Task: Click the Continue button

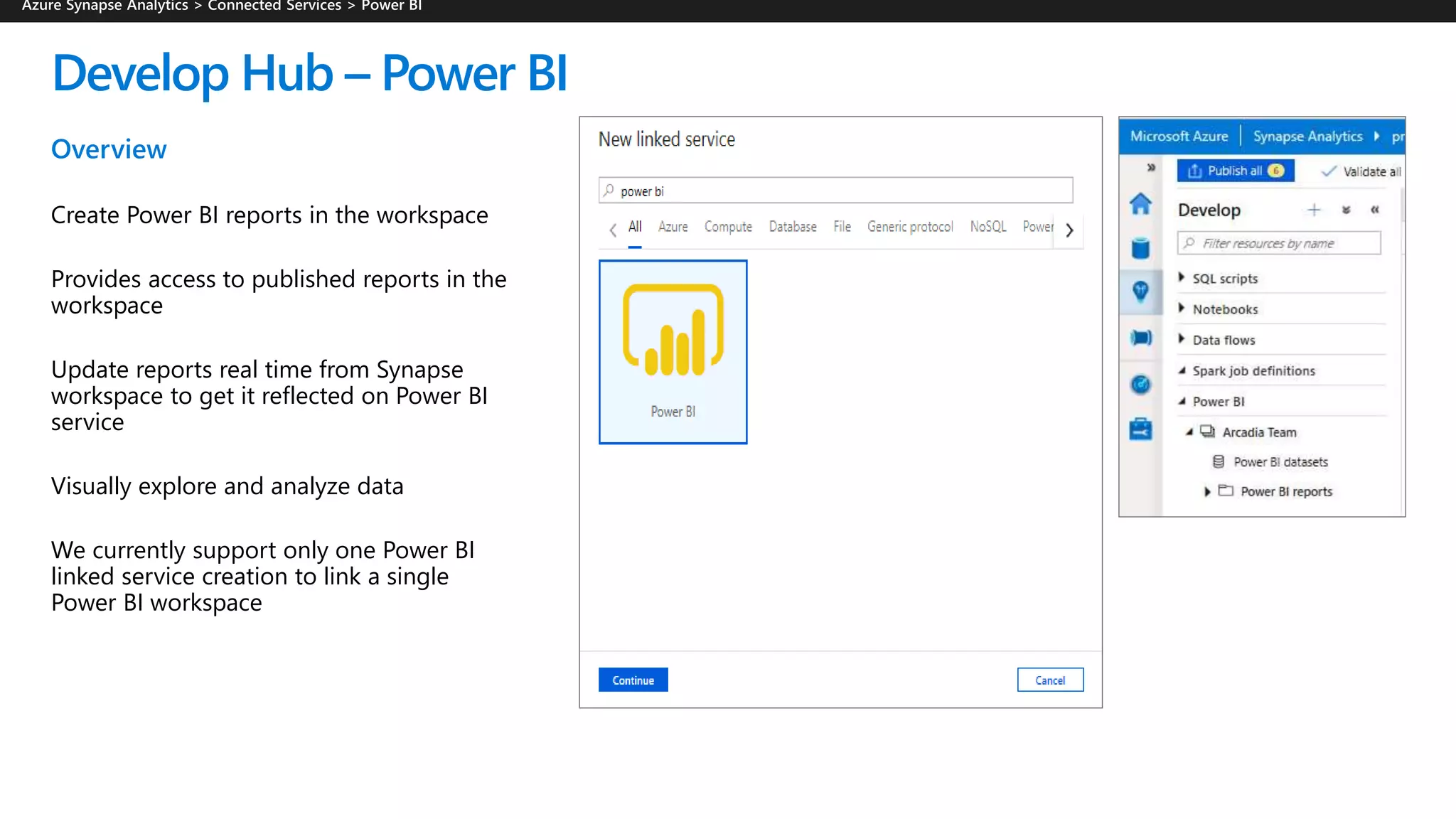Action: 633,680
